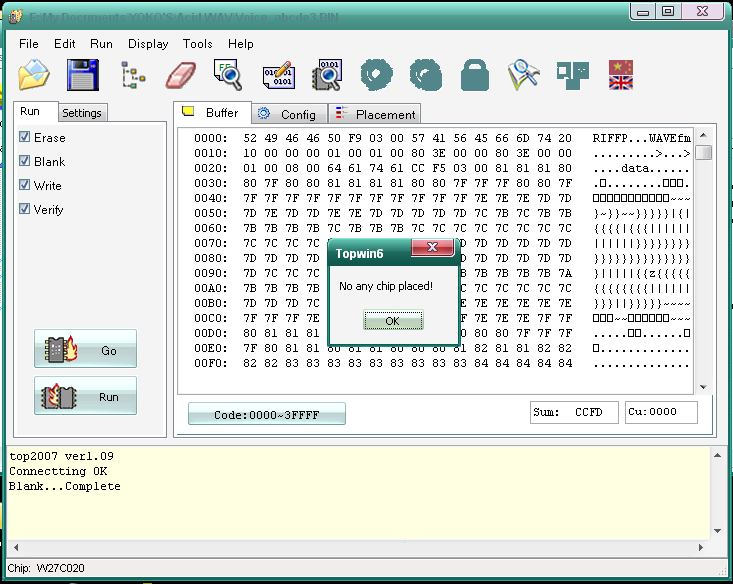Open file with the folder icon
This screenshot has height=584, width=733.
(x=34, y=75)
